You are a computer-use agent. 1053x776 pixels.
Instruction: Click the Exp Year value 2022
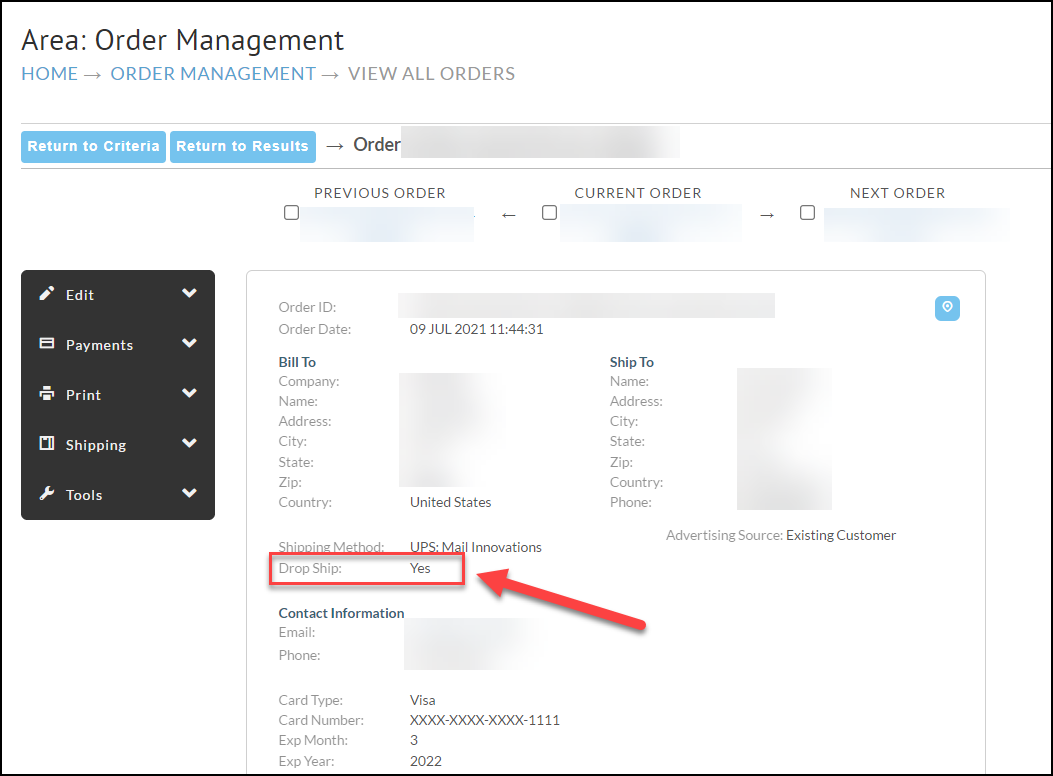coord(426,761)
